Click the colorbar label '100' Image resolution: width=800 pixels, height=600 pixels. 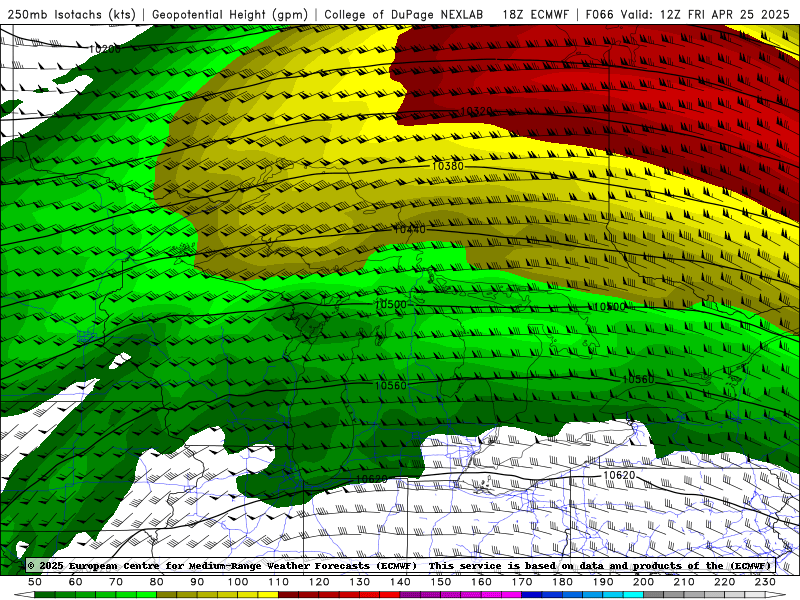click(238, 582)
